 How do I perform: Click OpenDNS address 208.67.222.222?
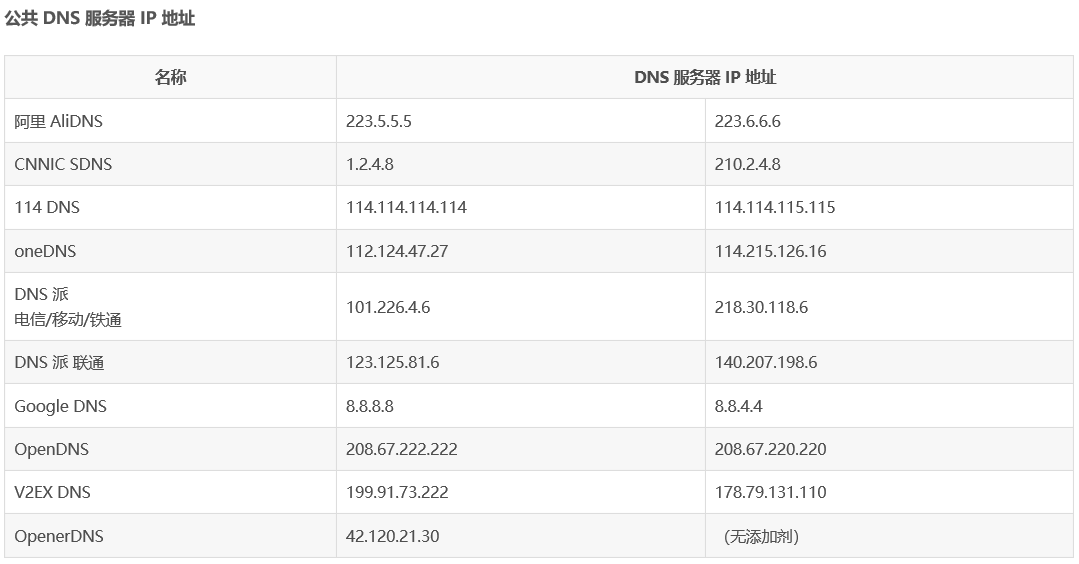pos(521,449)
